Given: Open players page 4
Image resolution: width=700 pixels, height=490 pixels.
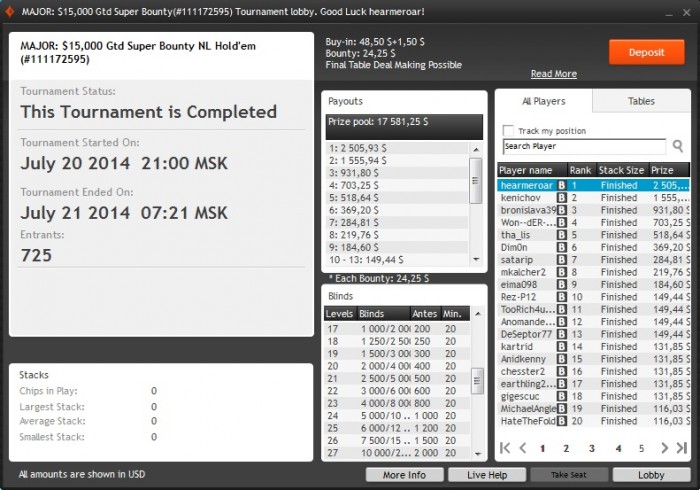Looking at the screenshot, I should [x=618, y=448].
